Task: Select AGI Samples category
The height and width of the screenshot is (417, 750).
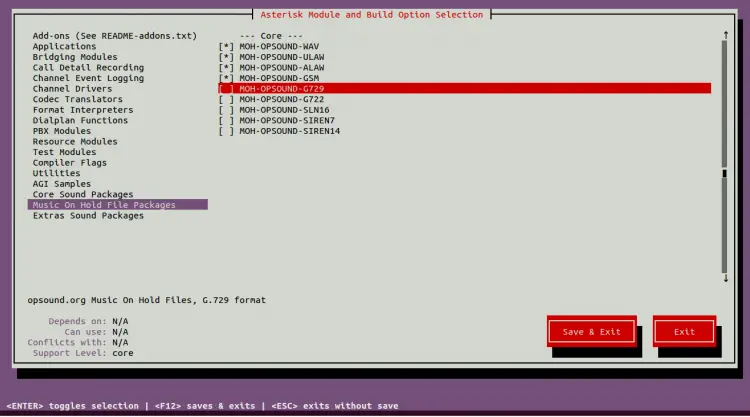Action: point(62,184)
